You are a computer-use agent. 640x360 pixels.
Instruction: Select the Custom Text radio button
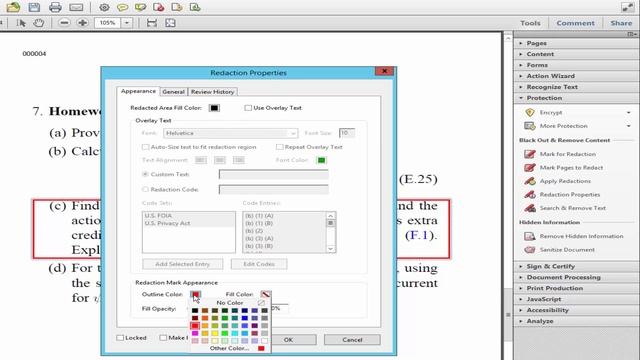[145, 174]
